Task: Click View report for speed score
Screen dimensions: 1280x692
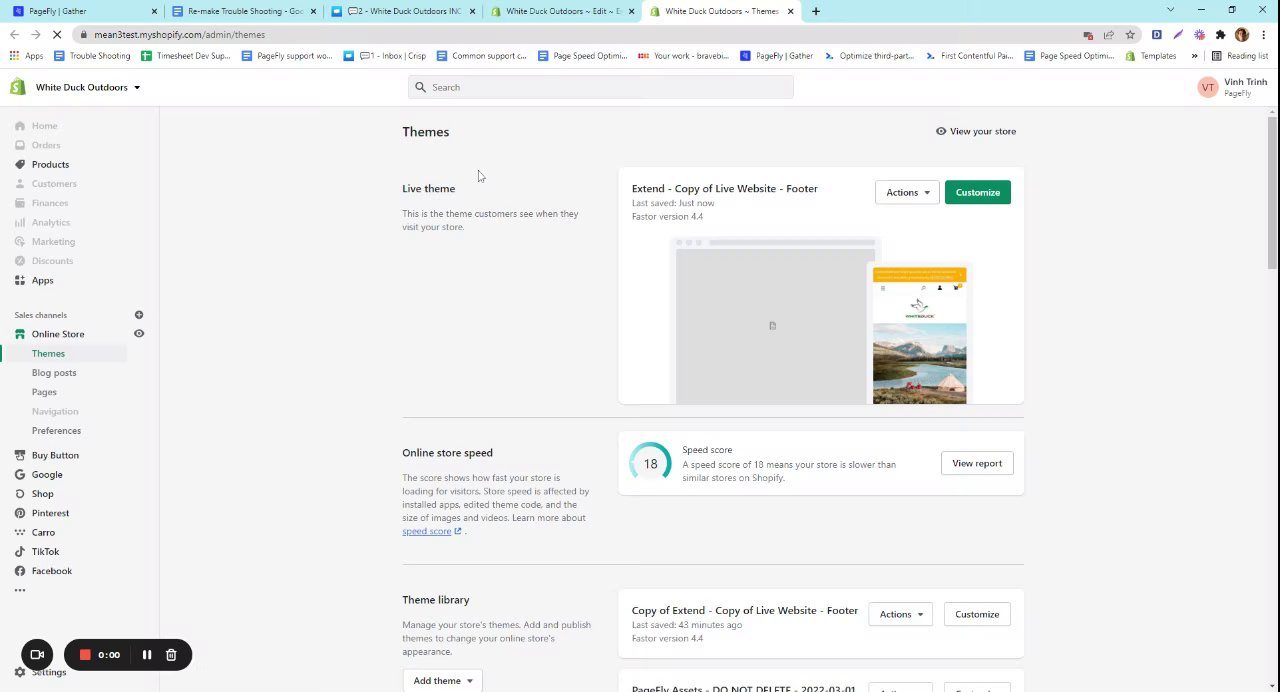Action: coord(977,463)
